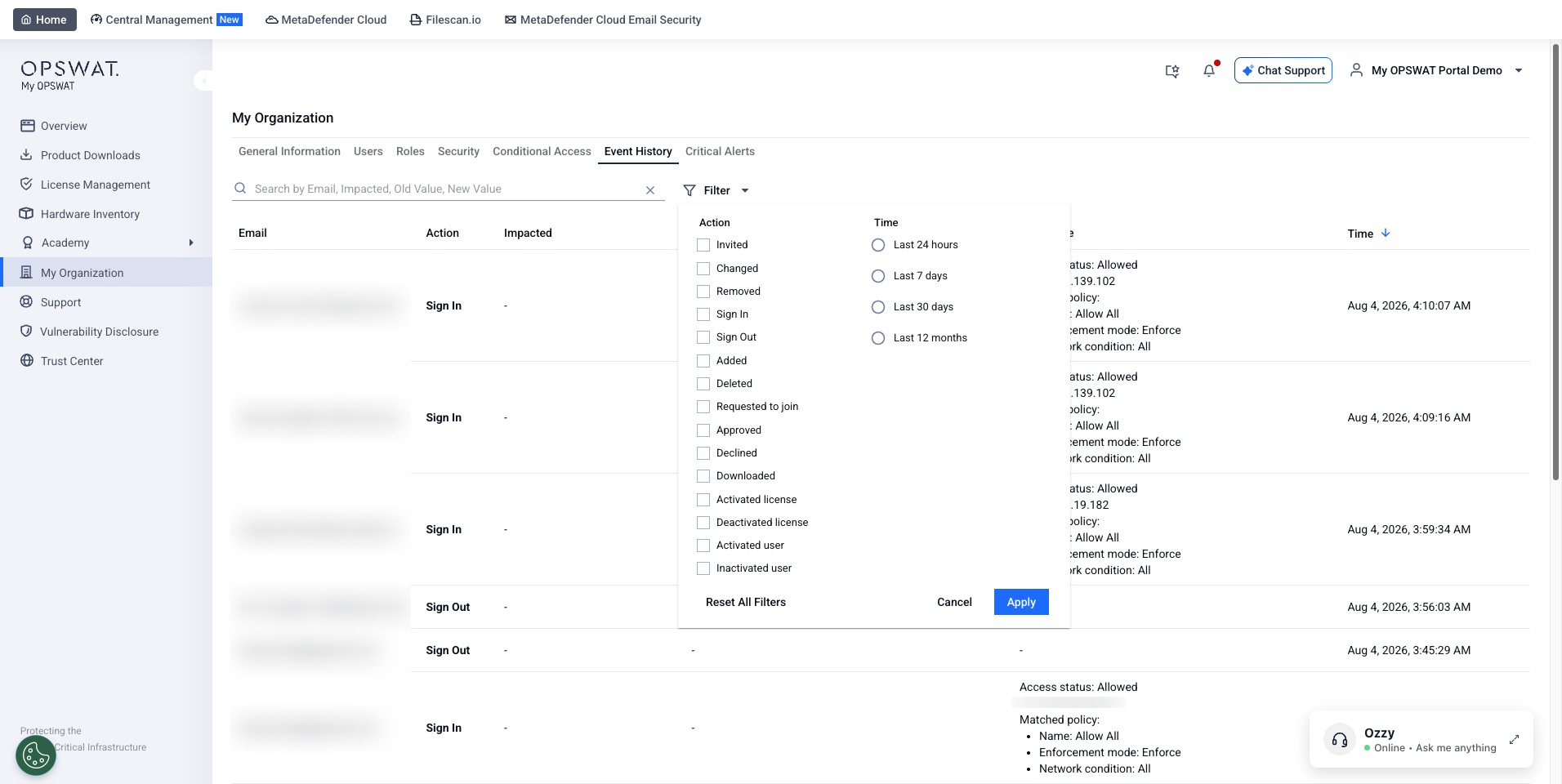Check the Requested to join checkbox

coord(703,407)
